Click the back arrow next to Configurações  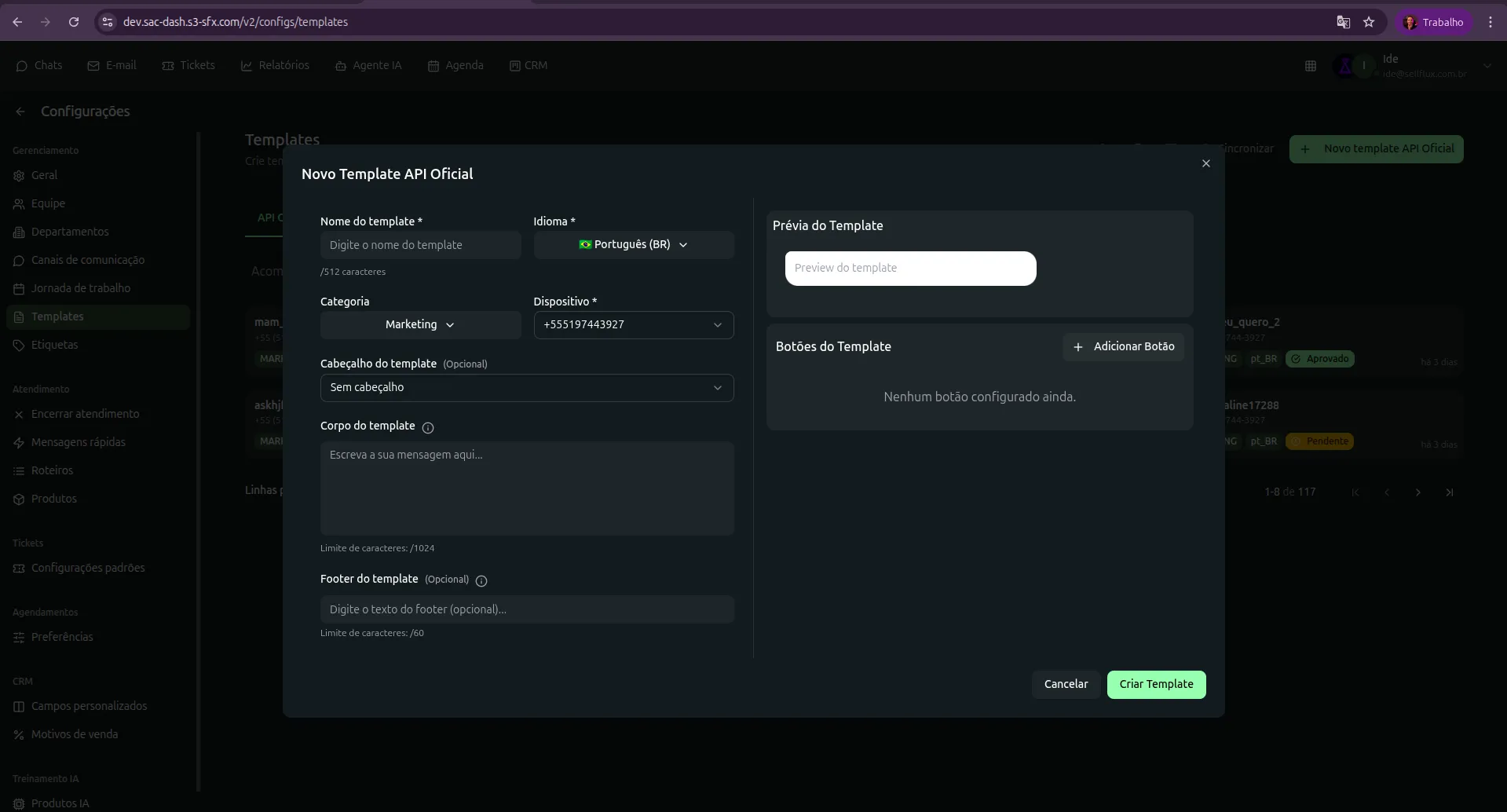pos(20,112)
